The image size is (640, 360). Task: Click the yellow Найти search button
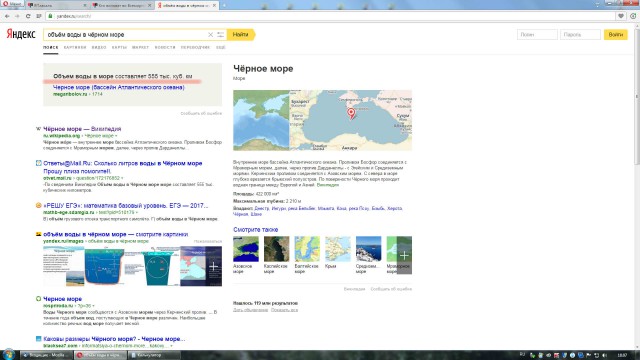(x=241, y=35)
